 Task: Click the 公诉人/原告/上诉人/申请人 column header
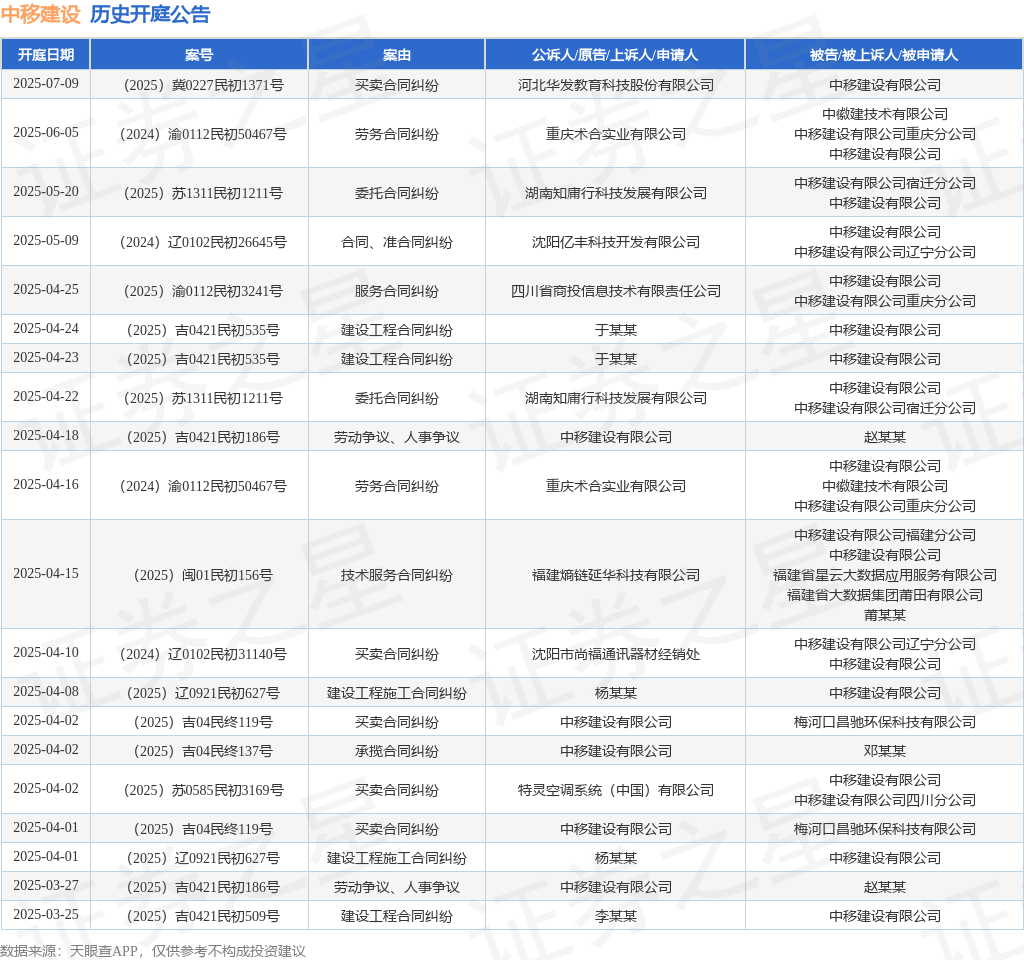(615, 55)
